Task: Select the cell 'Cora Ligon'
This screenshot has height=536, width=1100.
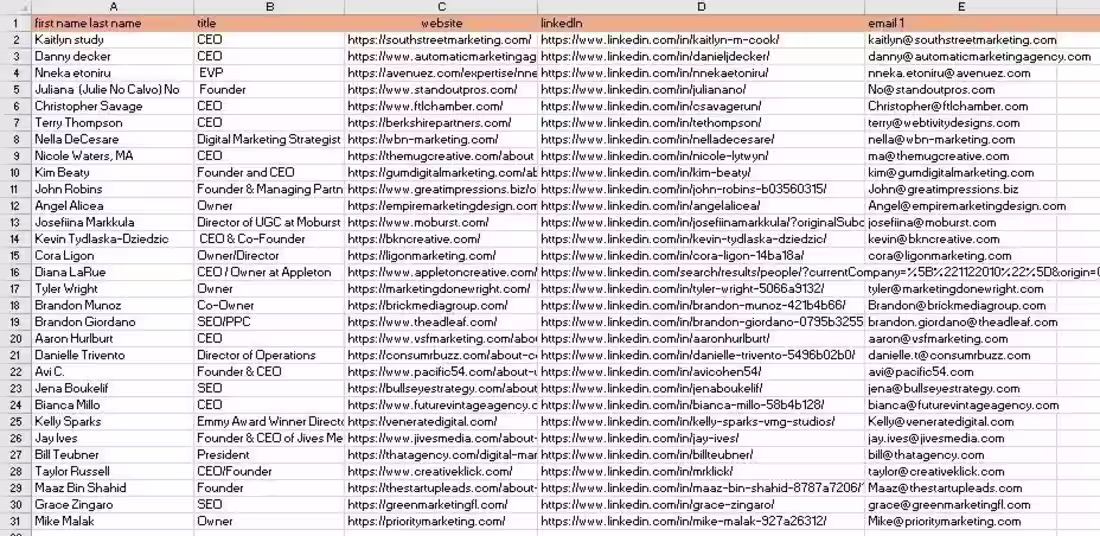Action: [x=113, y=255]
